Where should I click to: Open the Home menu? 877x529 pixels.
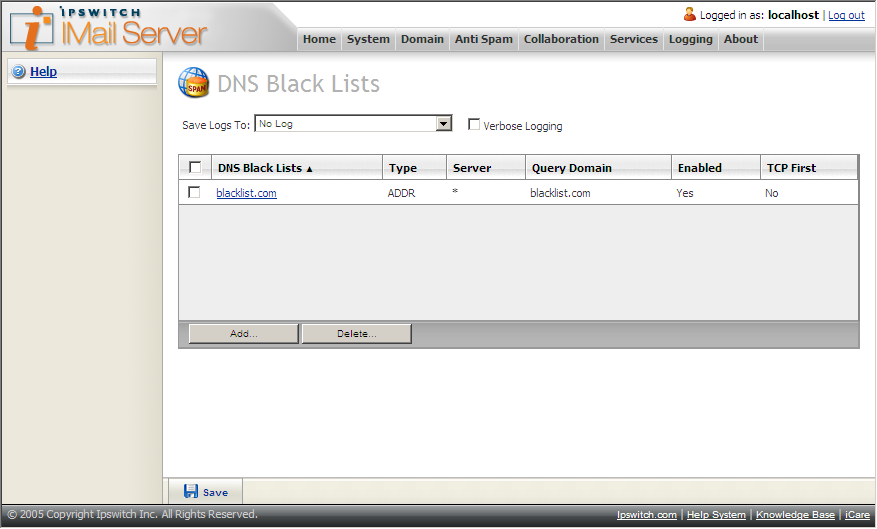319,39
